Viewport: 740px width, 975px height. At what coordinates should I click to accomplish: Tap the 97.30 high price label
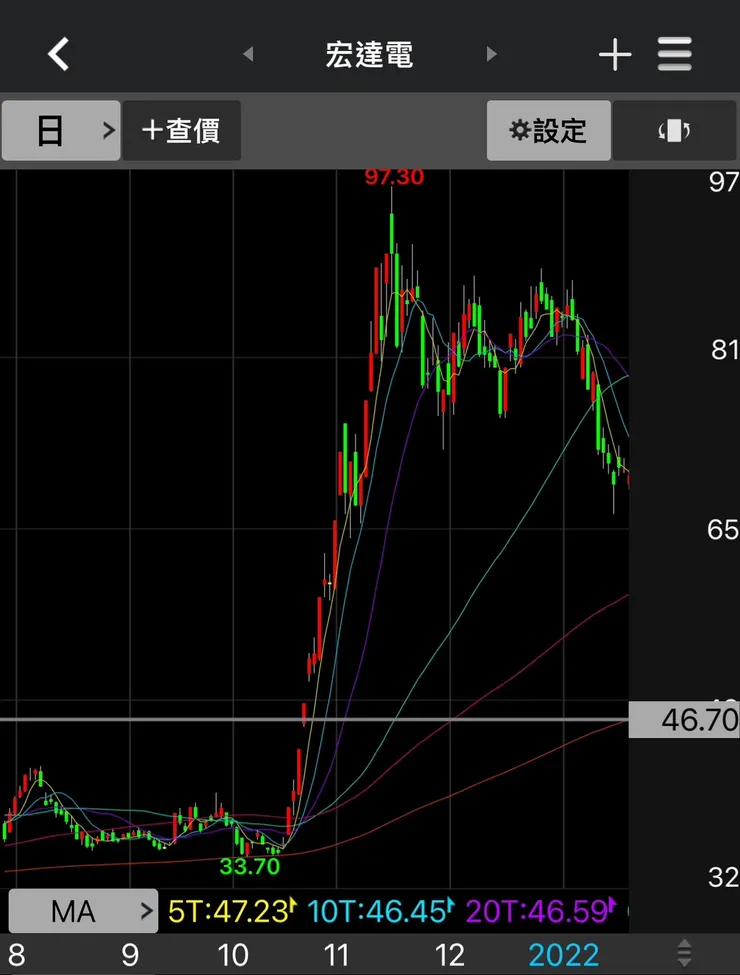(x=394, y=177)
